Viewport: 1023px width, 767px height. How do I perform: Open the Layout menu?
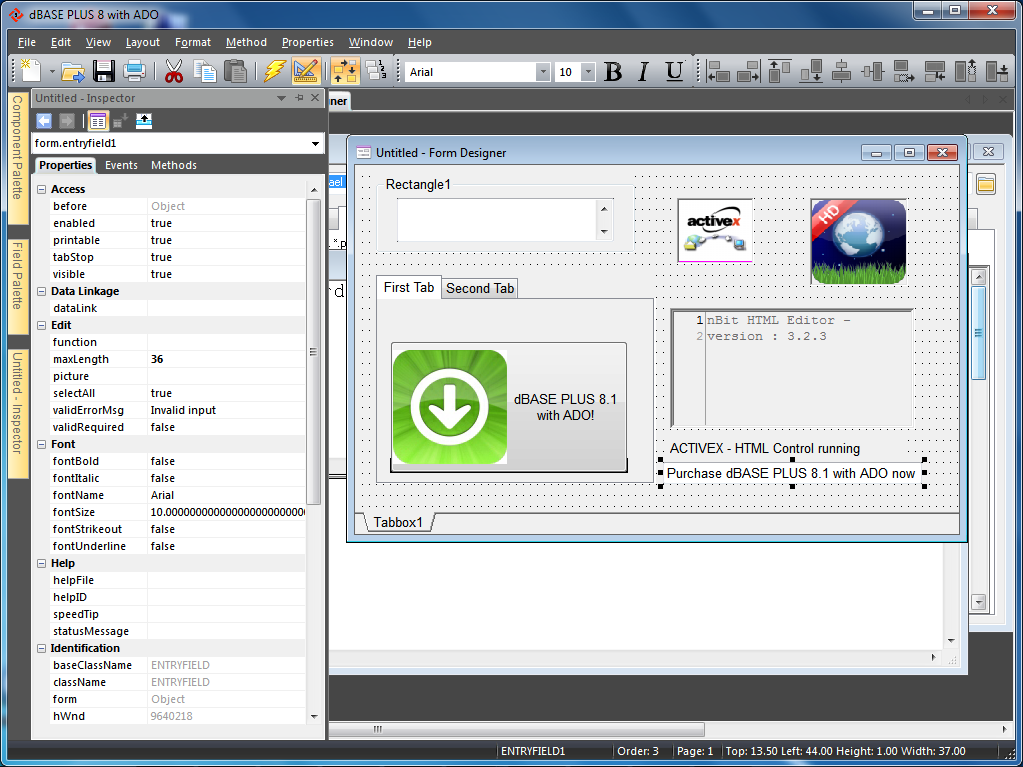tap(142, 42)
